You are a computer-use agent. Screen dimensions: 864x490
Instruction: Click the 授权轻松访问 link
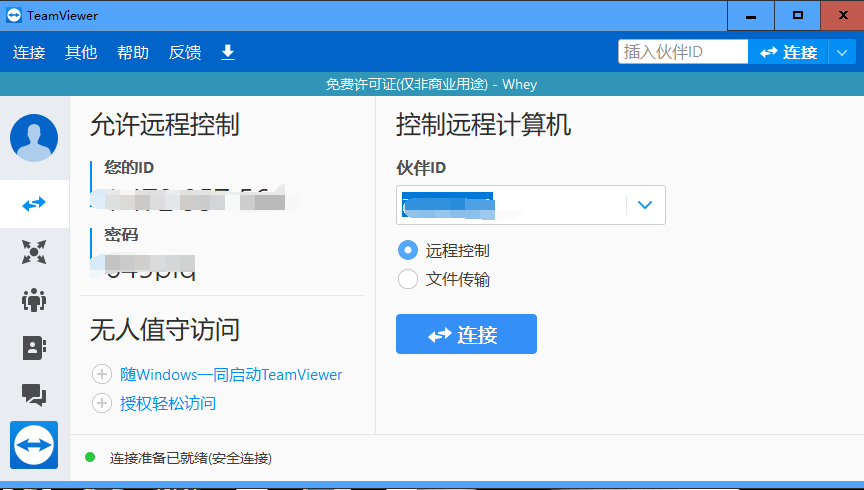coord(168,403)
